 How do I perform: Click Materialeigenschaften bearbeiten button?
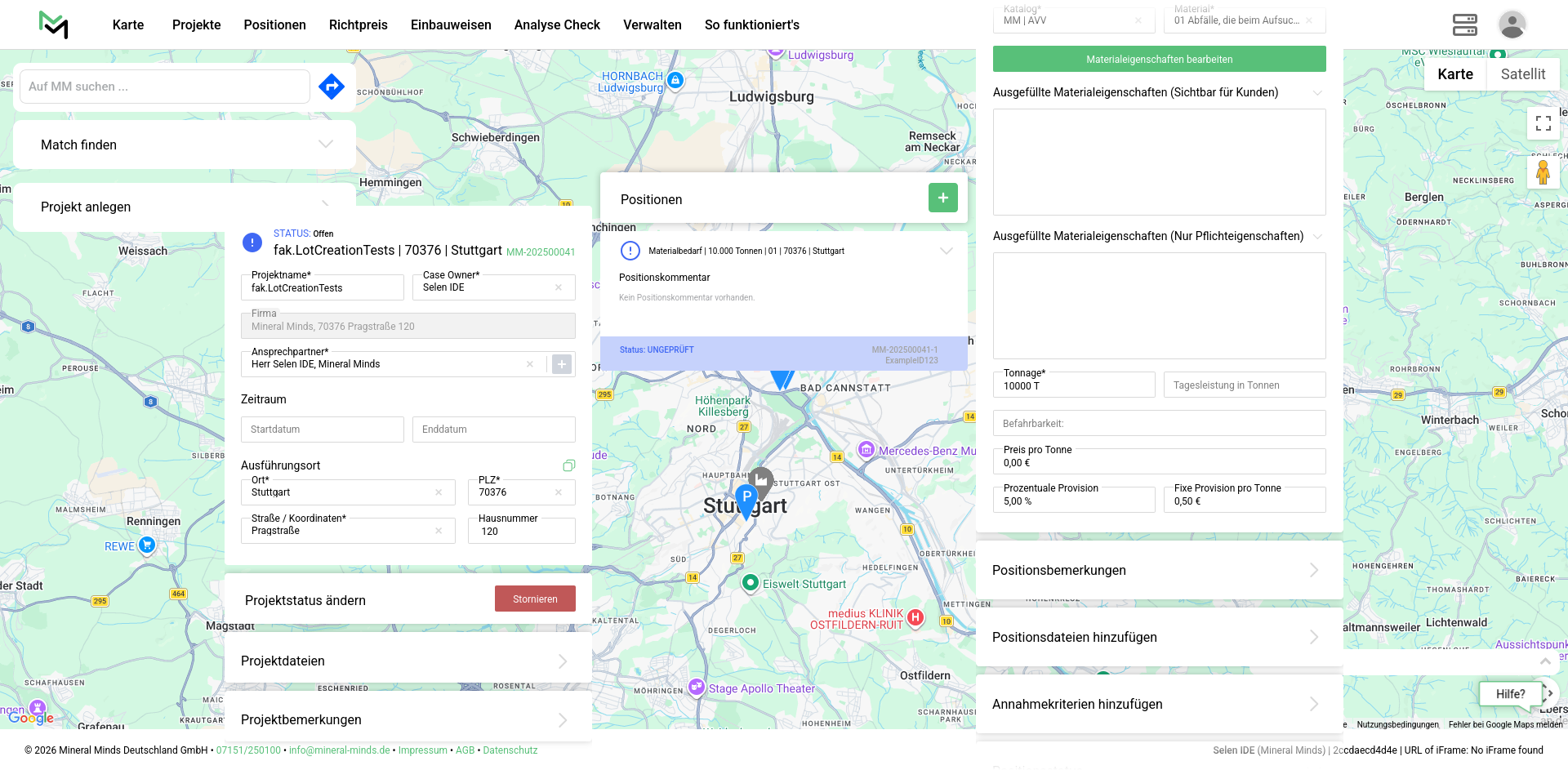[1159, 59]
